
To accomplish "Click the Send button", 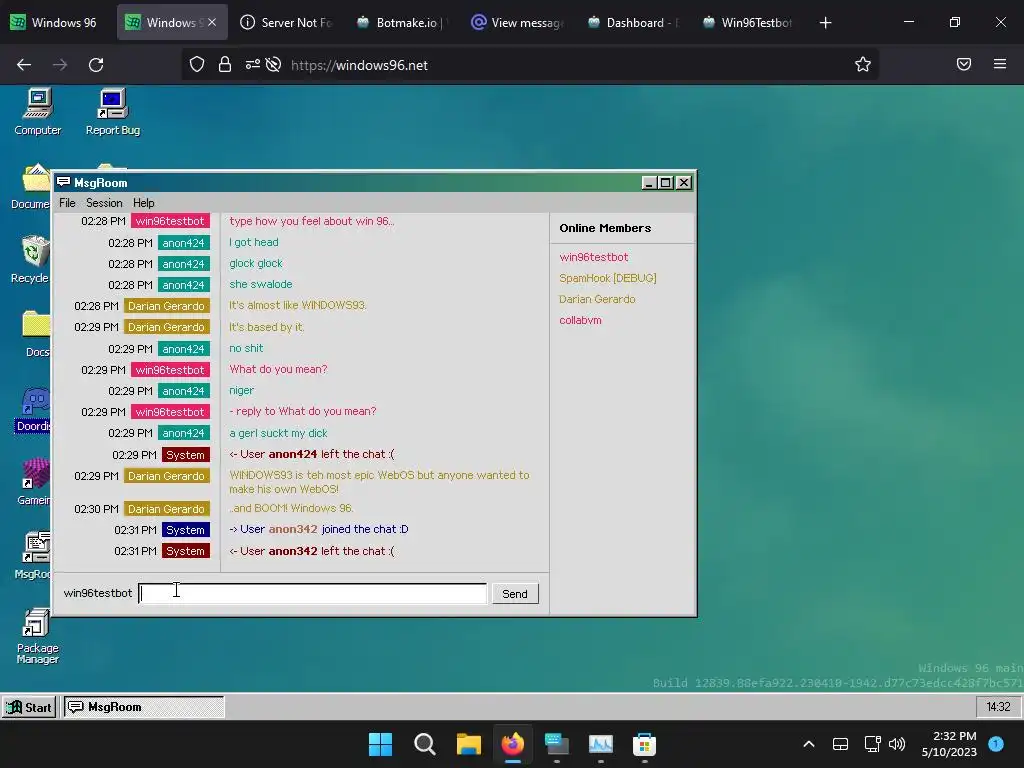I will (x=515, y=594).
